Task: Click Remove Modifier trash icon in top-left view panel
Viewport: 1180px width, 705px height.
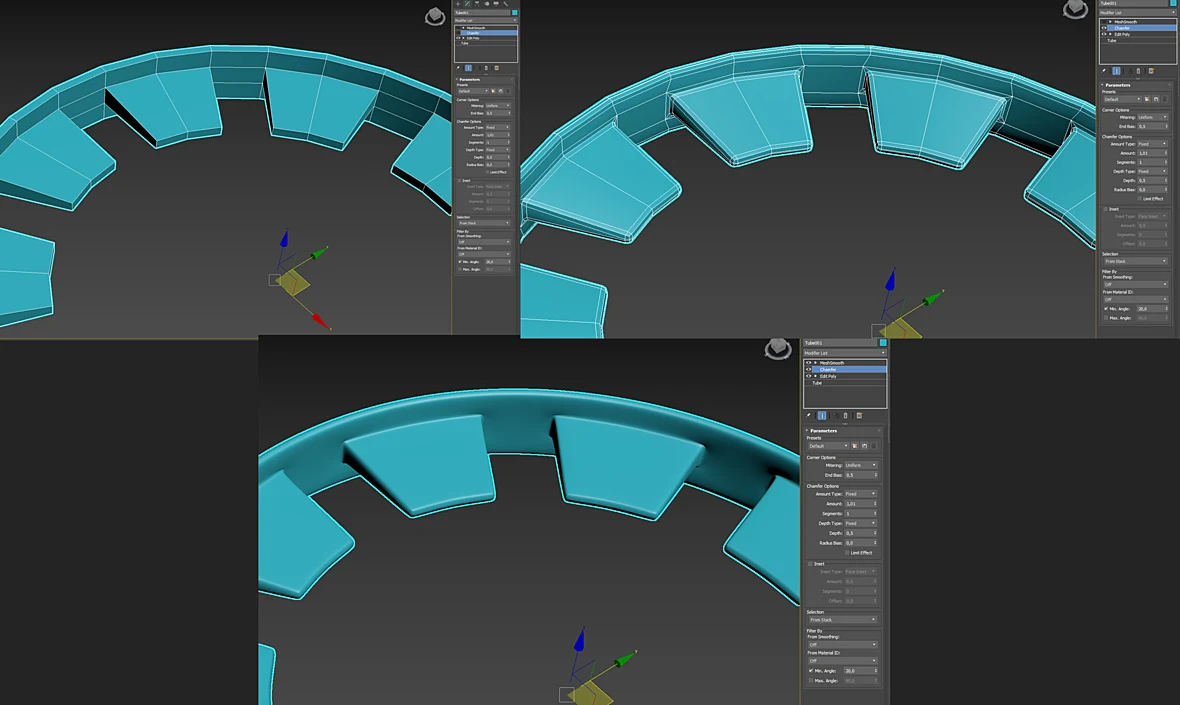Action: (486, 68)
